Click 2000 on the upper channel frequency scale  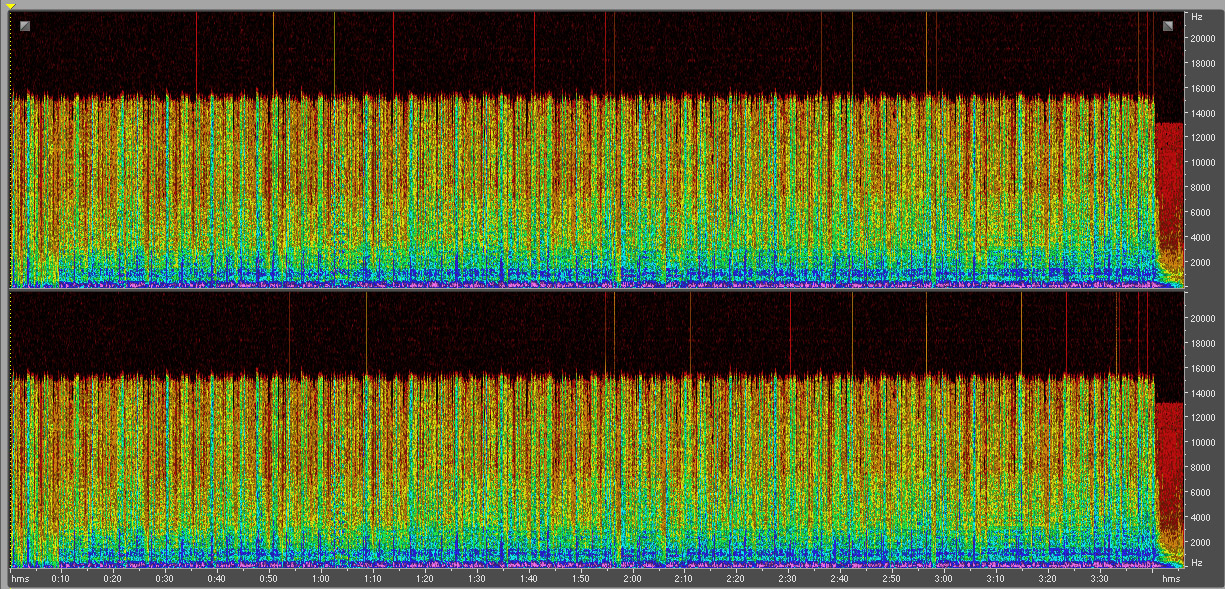tap(1199, 261)
